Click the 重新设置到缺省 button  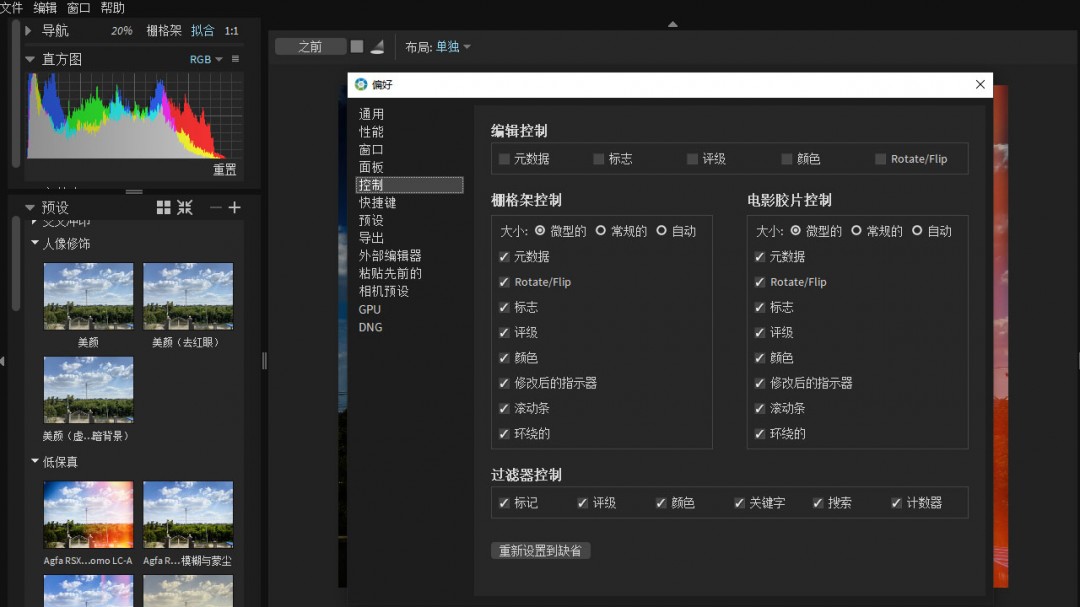(x=541, y=551)
